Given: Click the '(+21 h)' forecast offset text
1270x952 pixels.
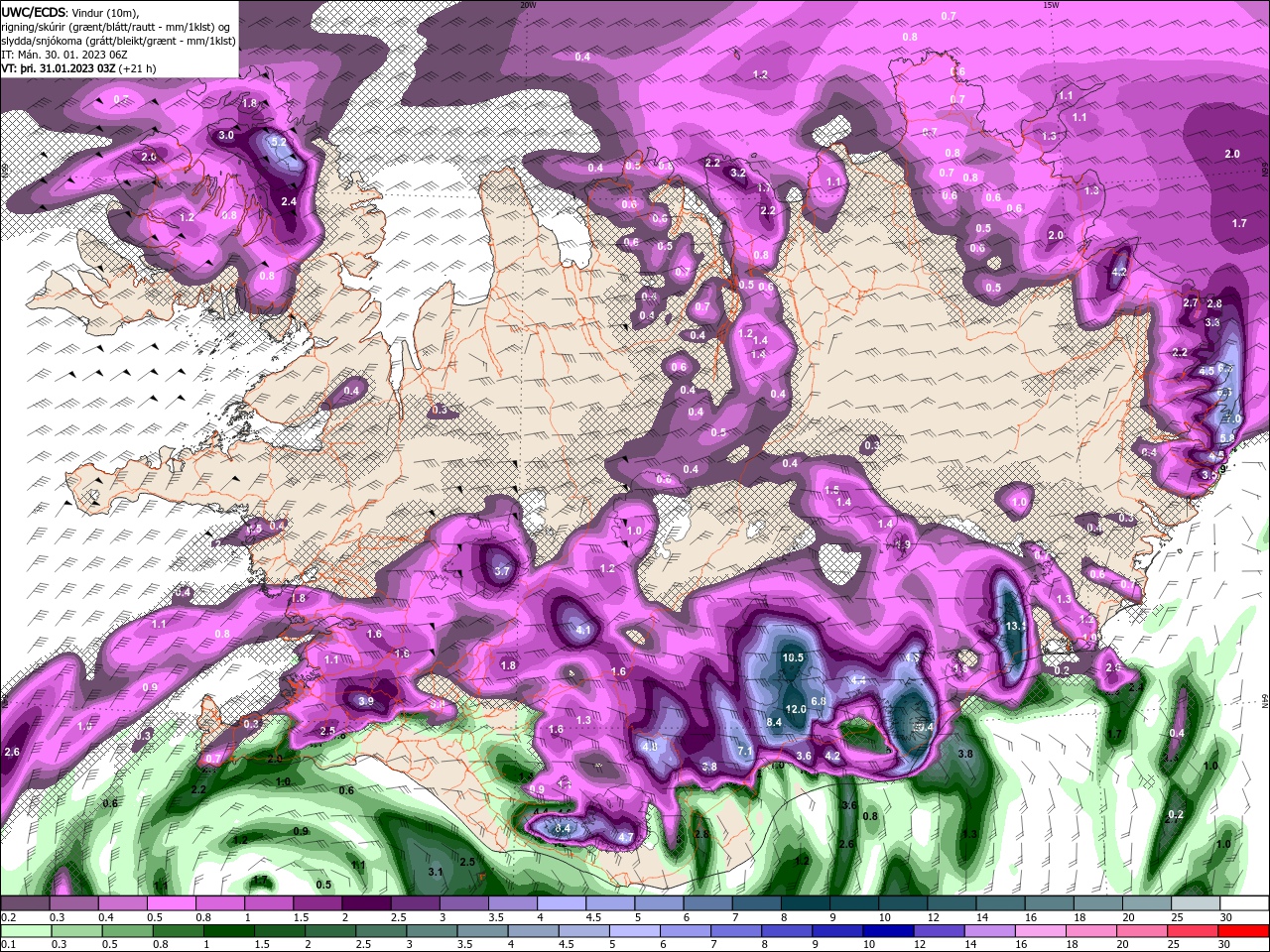Looking at the screenshot, I should pyautogui.click(x=138, y=68).
